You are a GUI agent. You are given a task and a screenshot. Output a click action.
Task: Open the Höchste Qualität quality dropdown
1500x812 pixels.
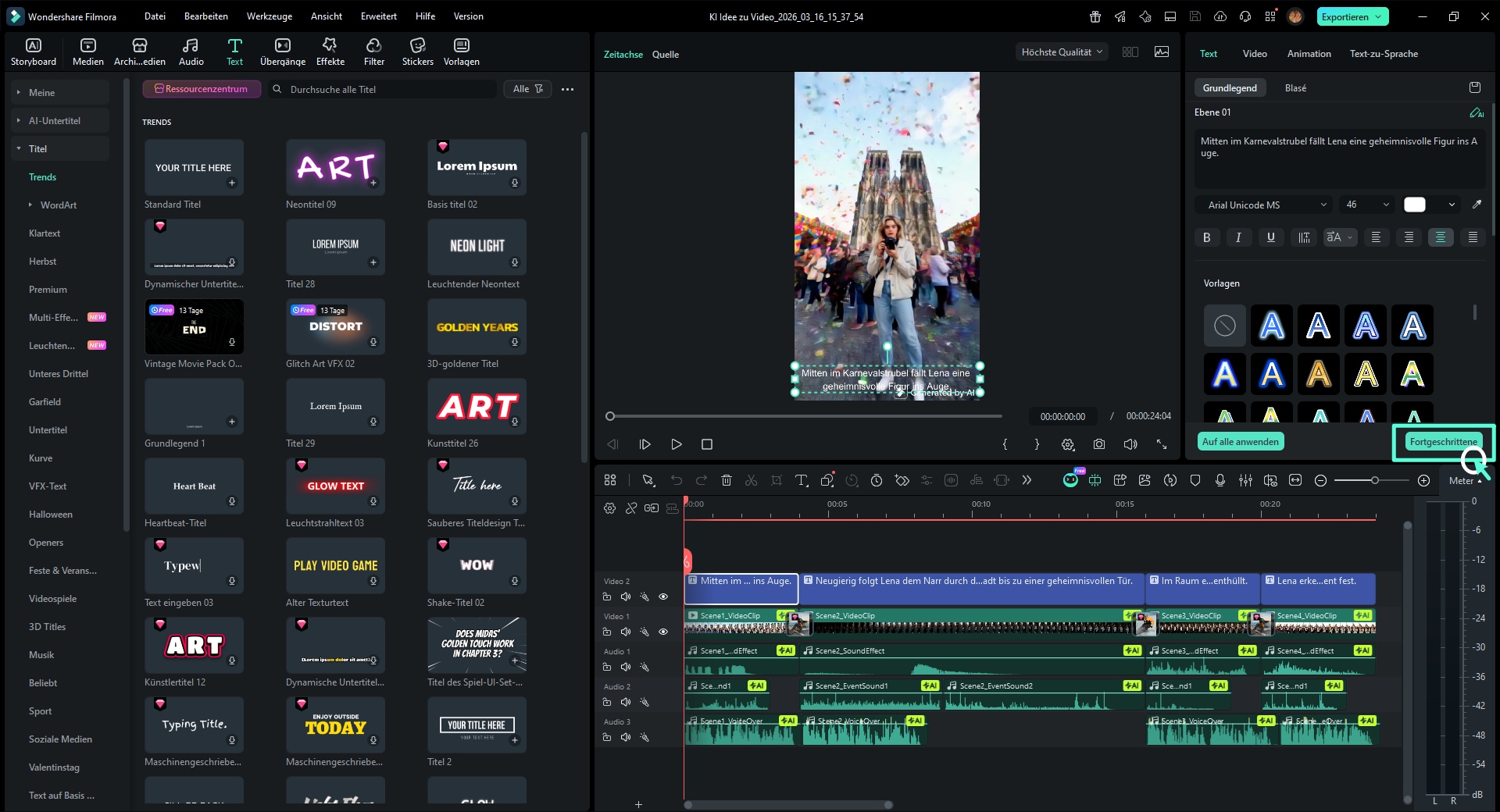[1061, 52]
